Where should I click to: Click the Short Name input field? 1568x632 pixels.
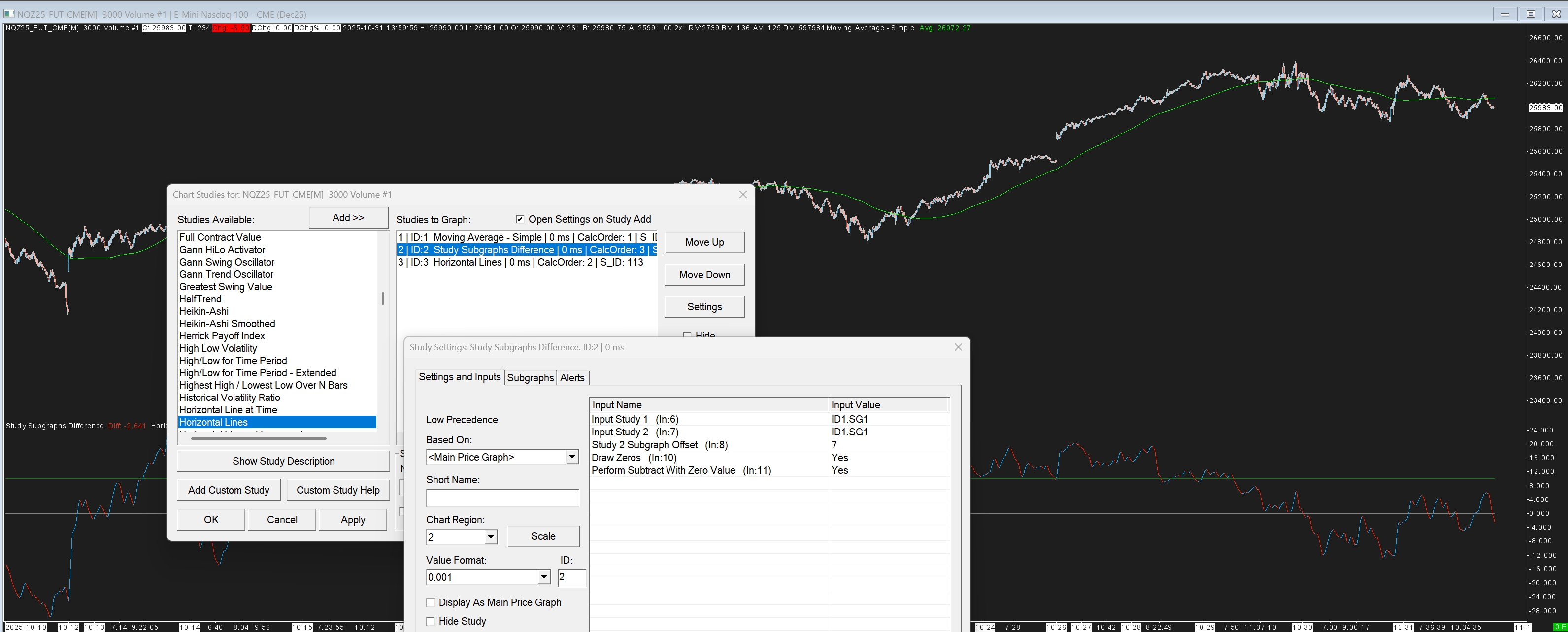pyautogui.click(x=502, y=498)
